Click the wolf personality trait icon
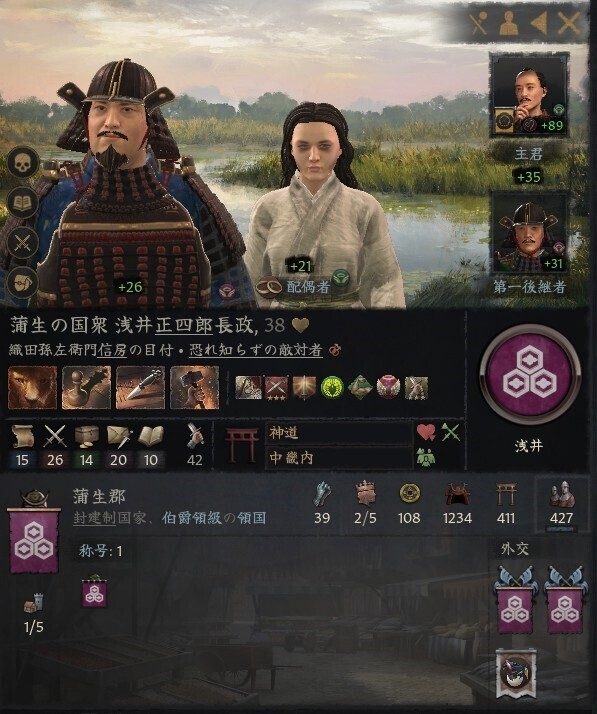 click(33, 387)
